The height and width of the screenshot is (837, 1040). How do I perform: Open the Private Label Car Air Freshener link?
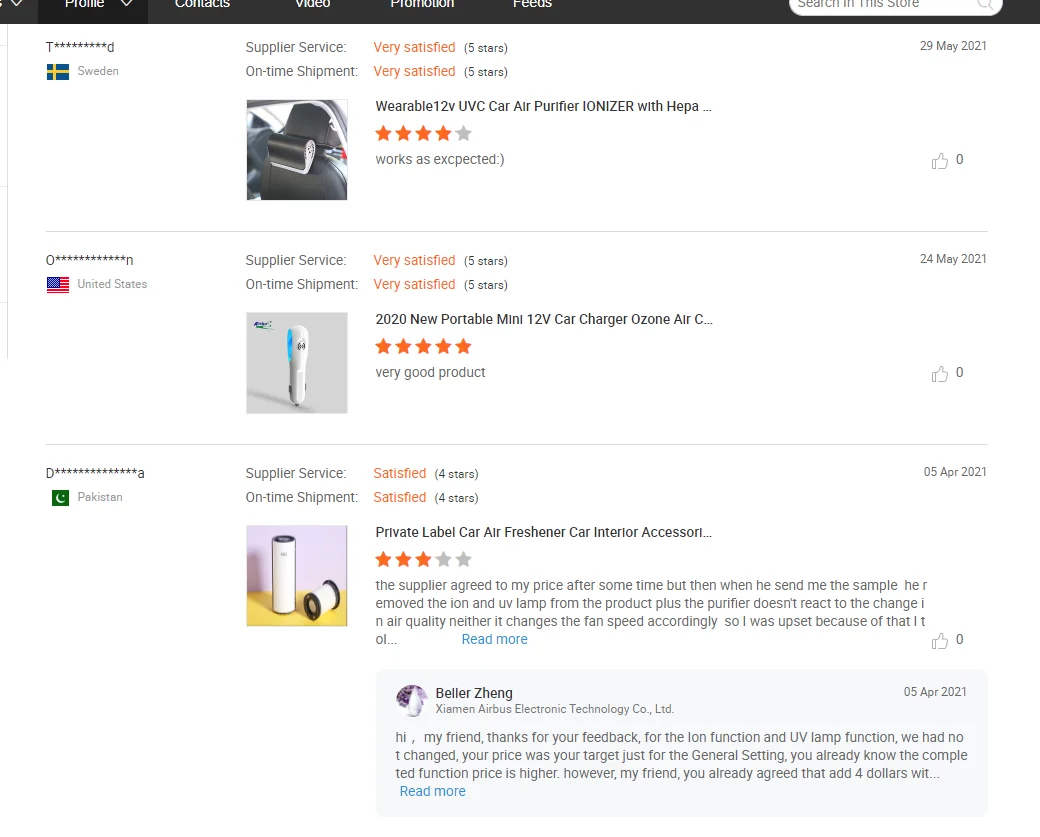543,533
